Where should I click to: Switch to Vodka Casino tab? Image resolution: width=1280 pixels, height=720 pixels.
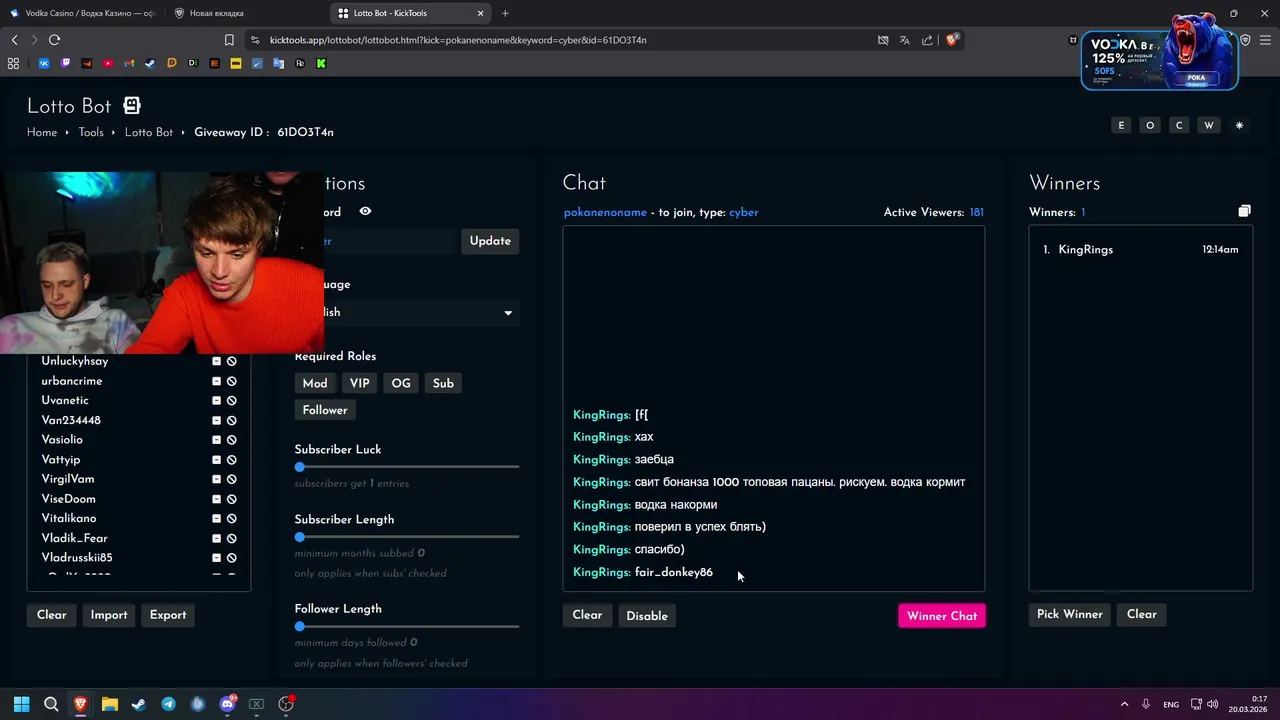pos(82,13)
